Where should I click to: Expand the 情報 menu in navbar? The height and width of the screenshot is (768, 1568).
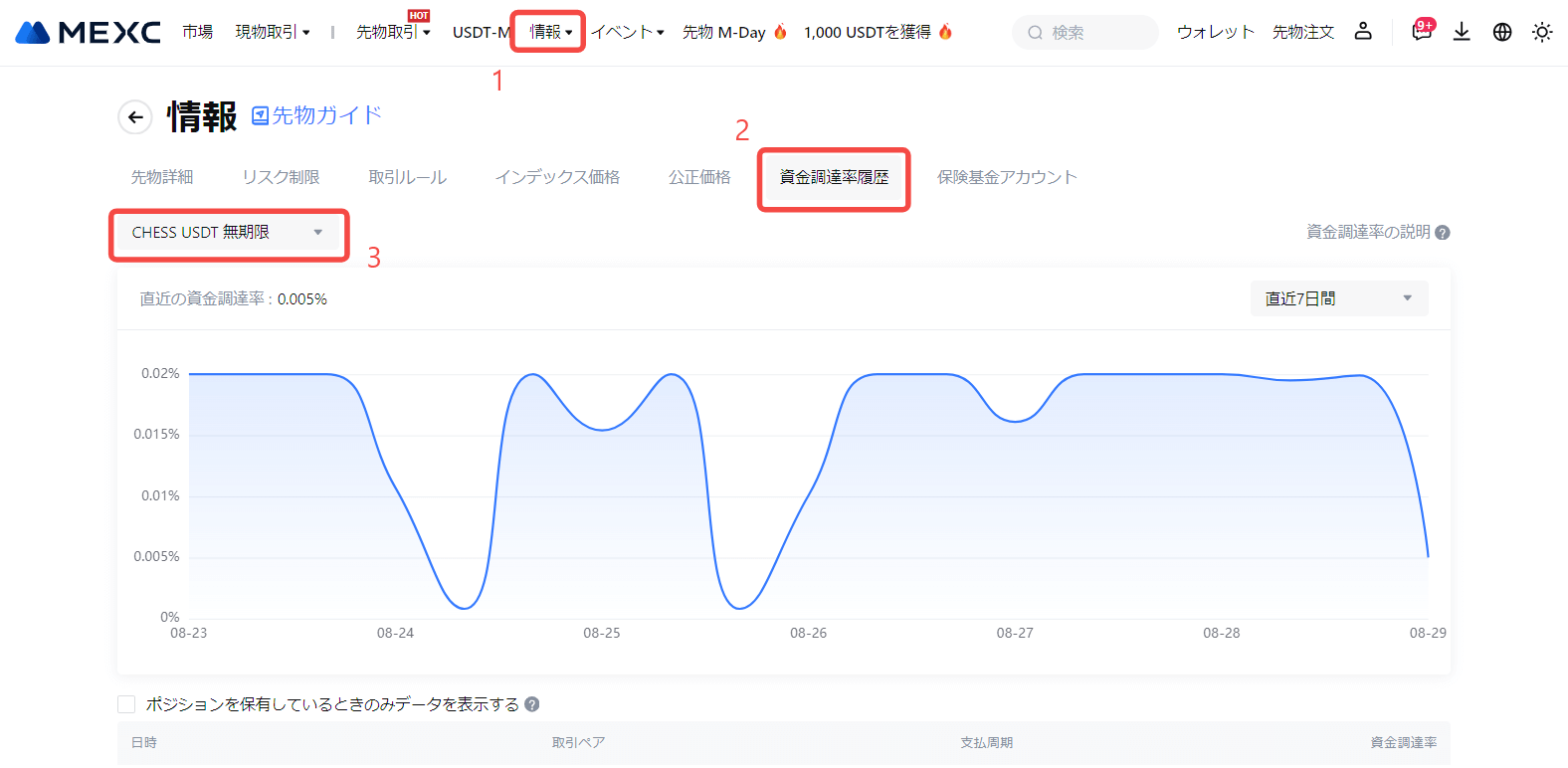[x=550, y=32]
